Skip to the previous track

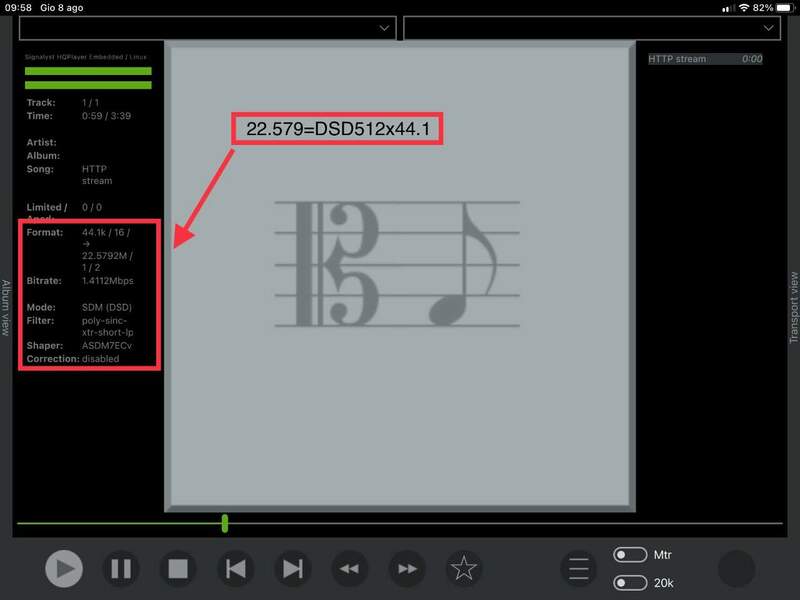(235, 569)
